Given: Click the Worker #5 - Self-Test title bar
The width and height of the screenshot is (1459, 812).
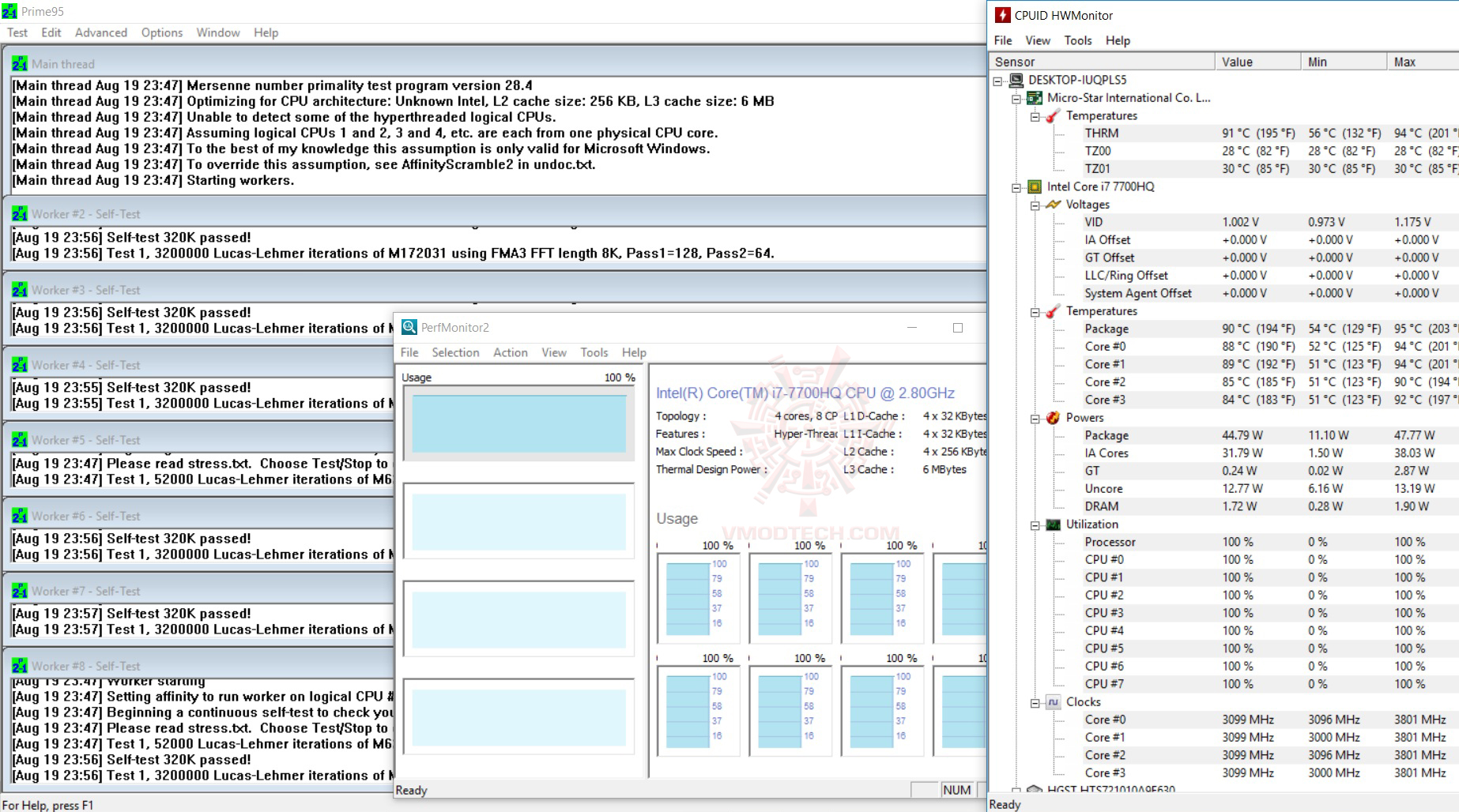Looking at the screenshot, I should 199,440.
